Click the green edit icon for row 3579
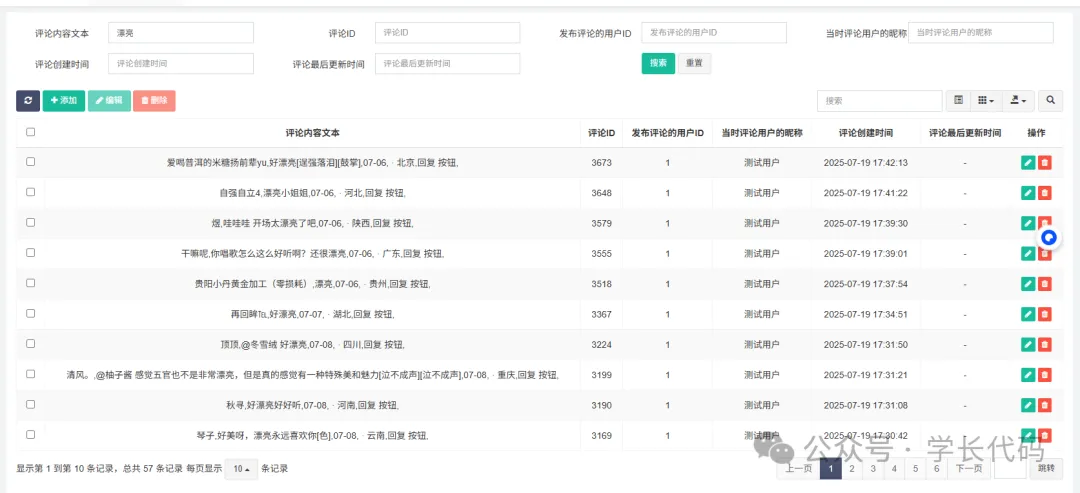Screen dimensions: 1080x493 pyautogui.click(x=1028, y=223)
